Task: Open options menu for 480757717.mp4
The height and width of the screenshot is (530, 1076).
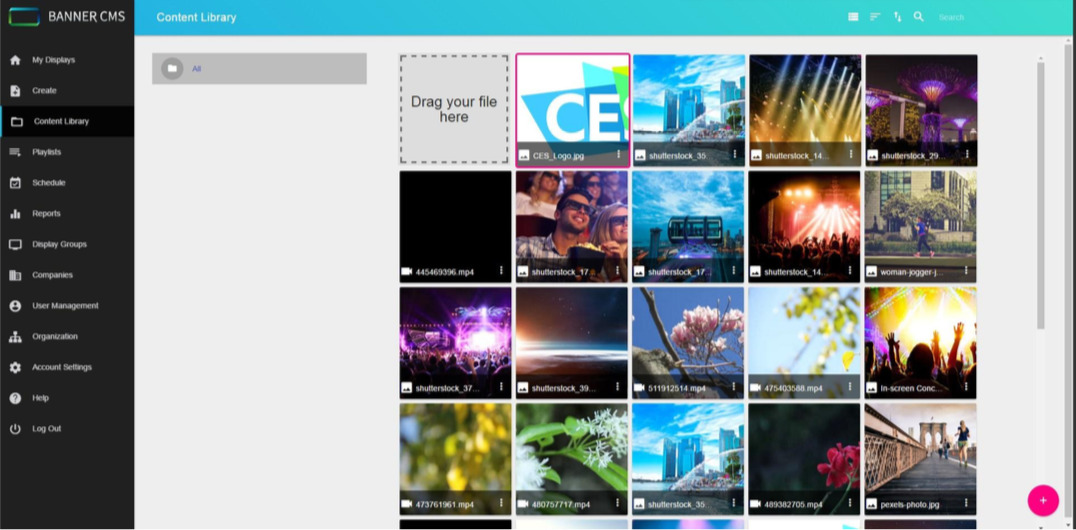Action: 618,503
